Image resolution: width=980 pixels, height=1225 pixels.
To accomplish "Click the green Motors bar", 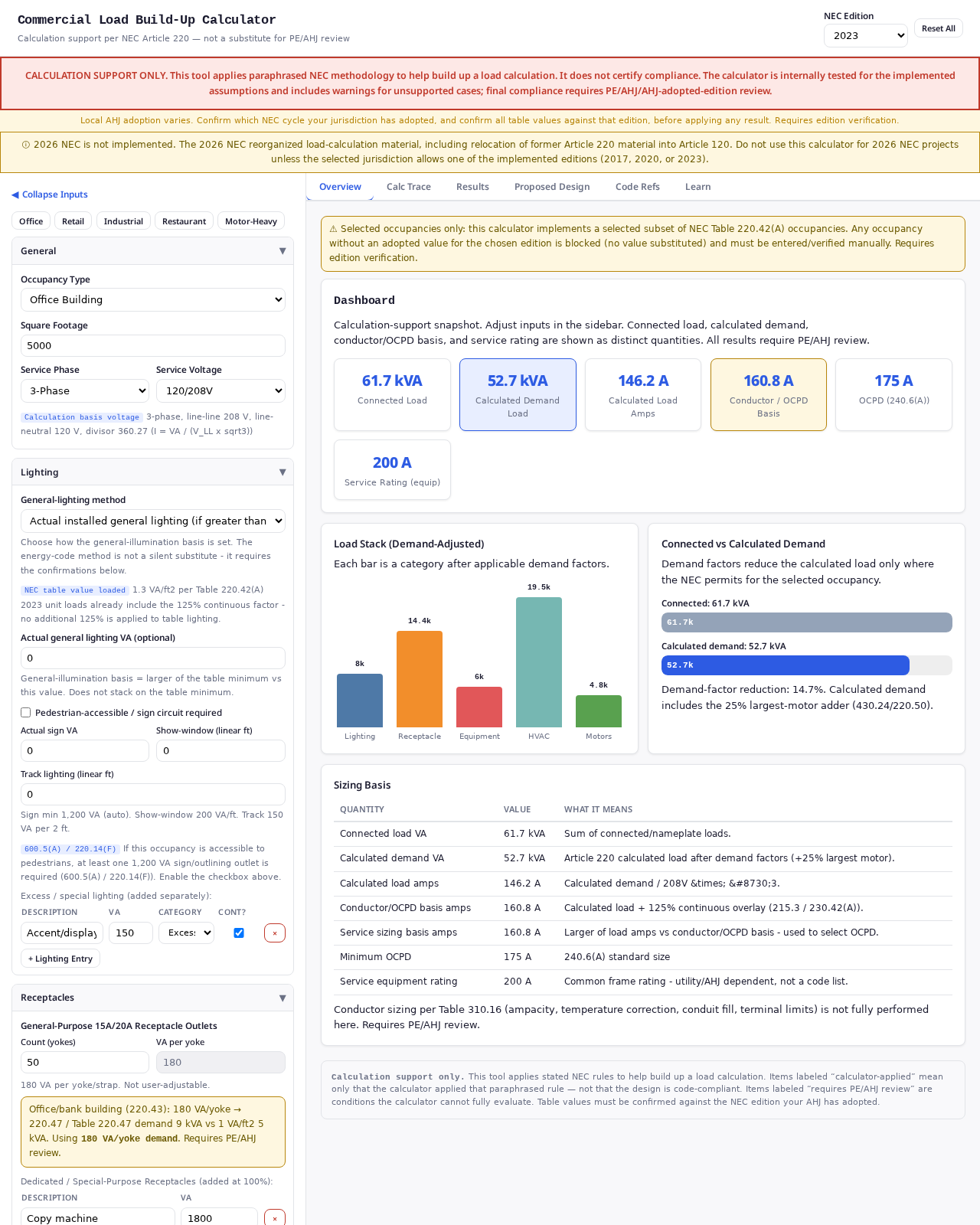I will [599, 711].
